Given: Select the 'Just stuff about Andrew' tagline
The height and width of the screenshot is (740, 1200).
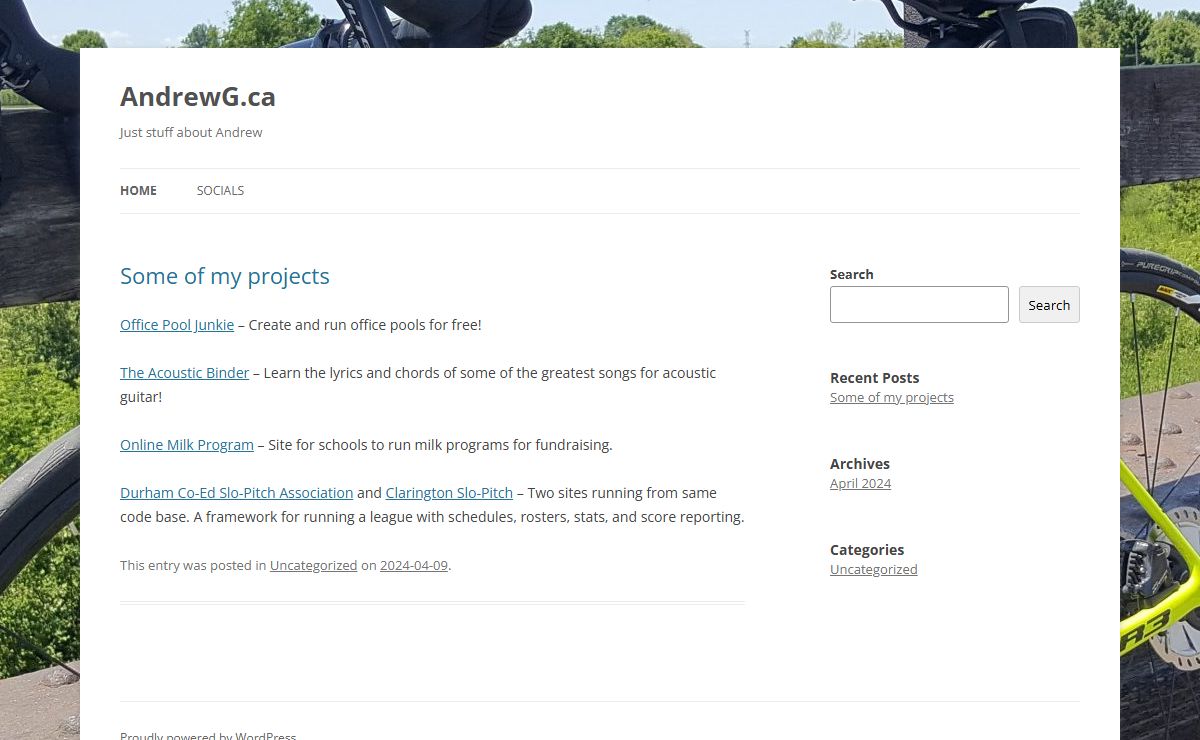Looking at the screenshot, I should click(x=191, y=132).
